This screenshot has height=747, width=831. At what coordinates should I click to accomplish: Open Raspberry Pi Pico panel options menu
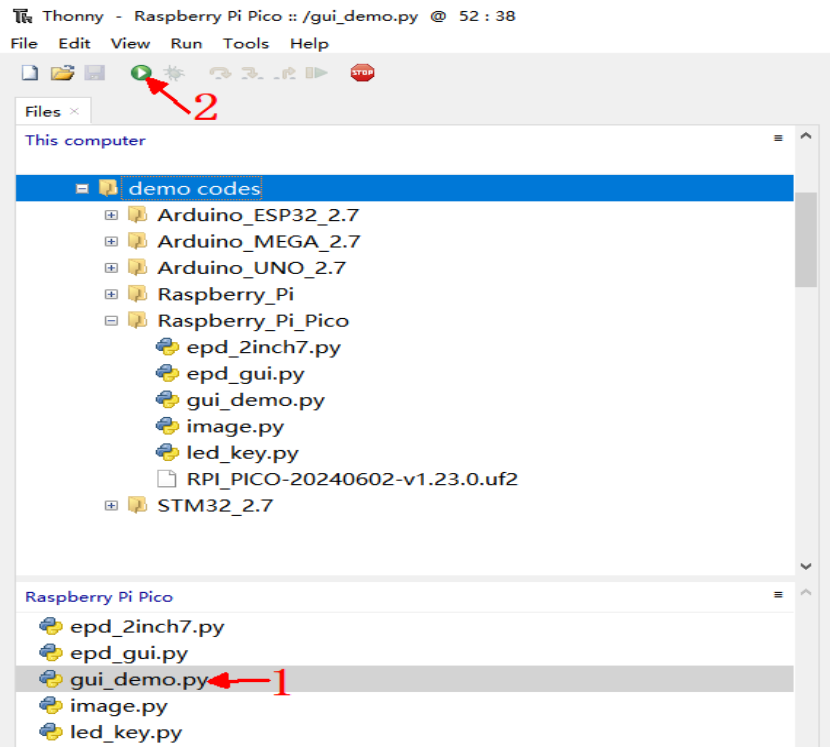(x=778, y=595)
